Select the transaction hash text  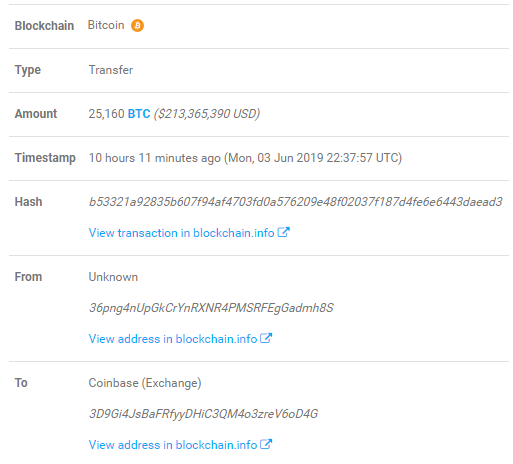click(295, 202)
